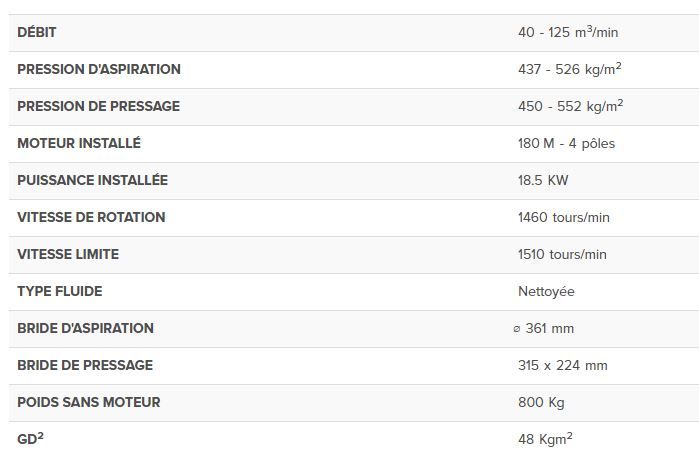Viewport: 699px width, 457px height.
Task: Select the 1510 tours/min value
Action: [x=562, y=255]
